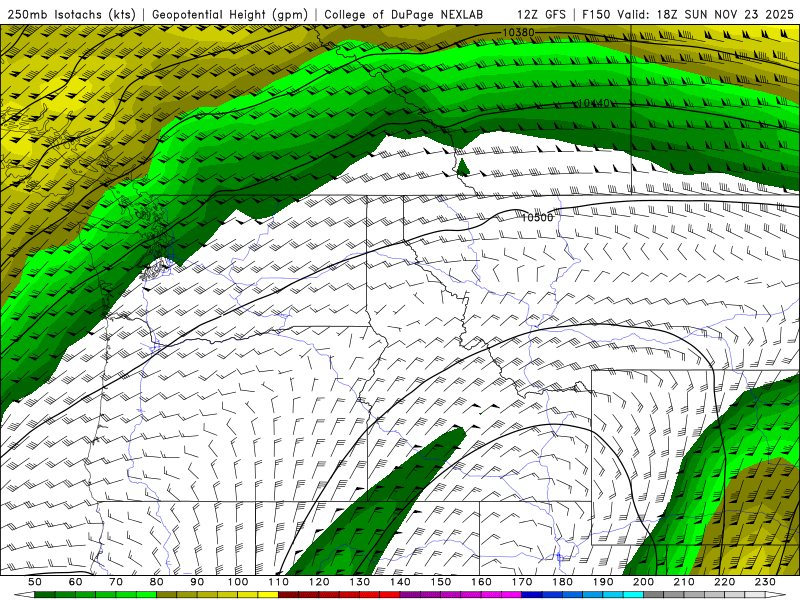This screenshot has height=600, width=800.
Task: Click the 170 knot color scale label
Action: pyautogui.click(x=522, y=582)
